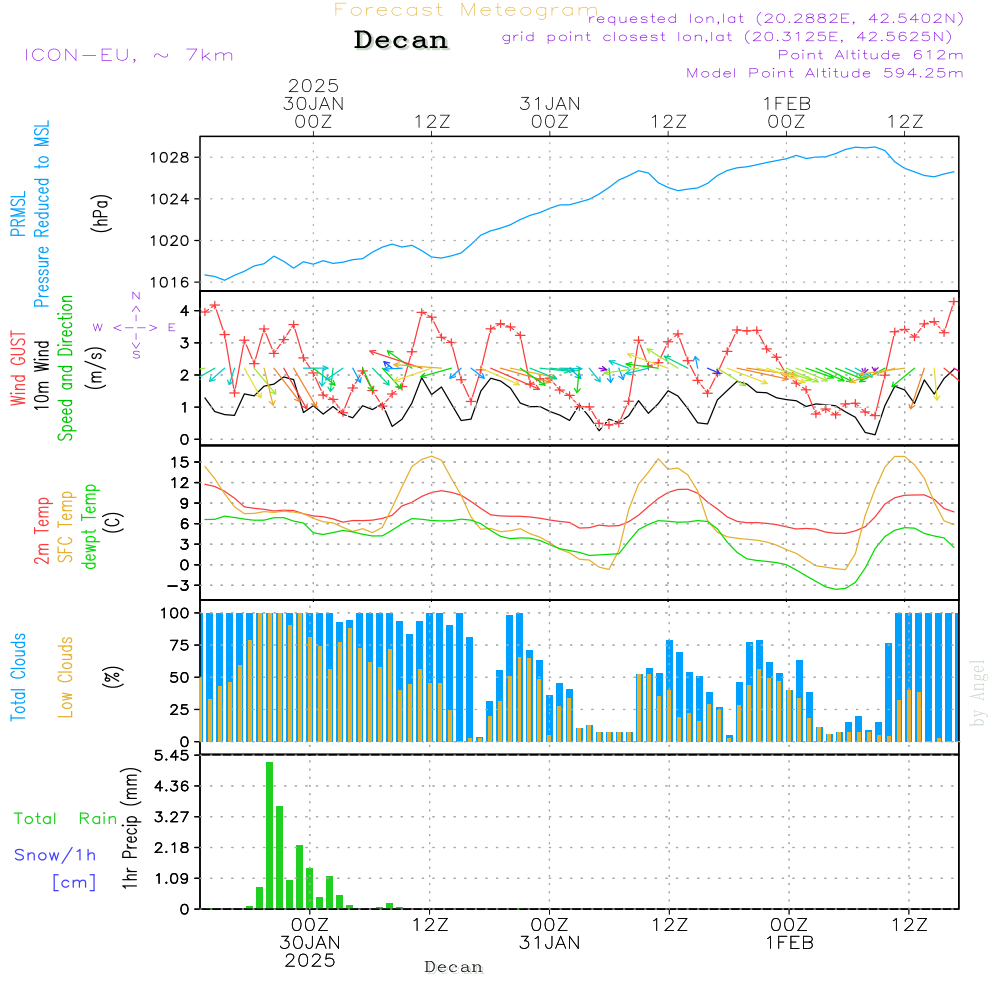The width and height of the screenshot is (1000, 1000).
Task: Select the grid point closest lon,lat line
Action: coord(727,36)
